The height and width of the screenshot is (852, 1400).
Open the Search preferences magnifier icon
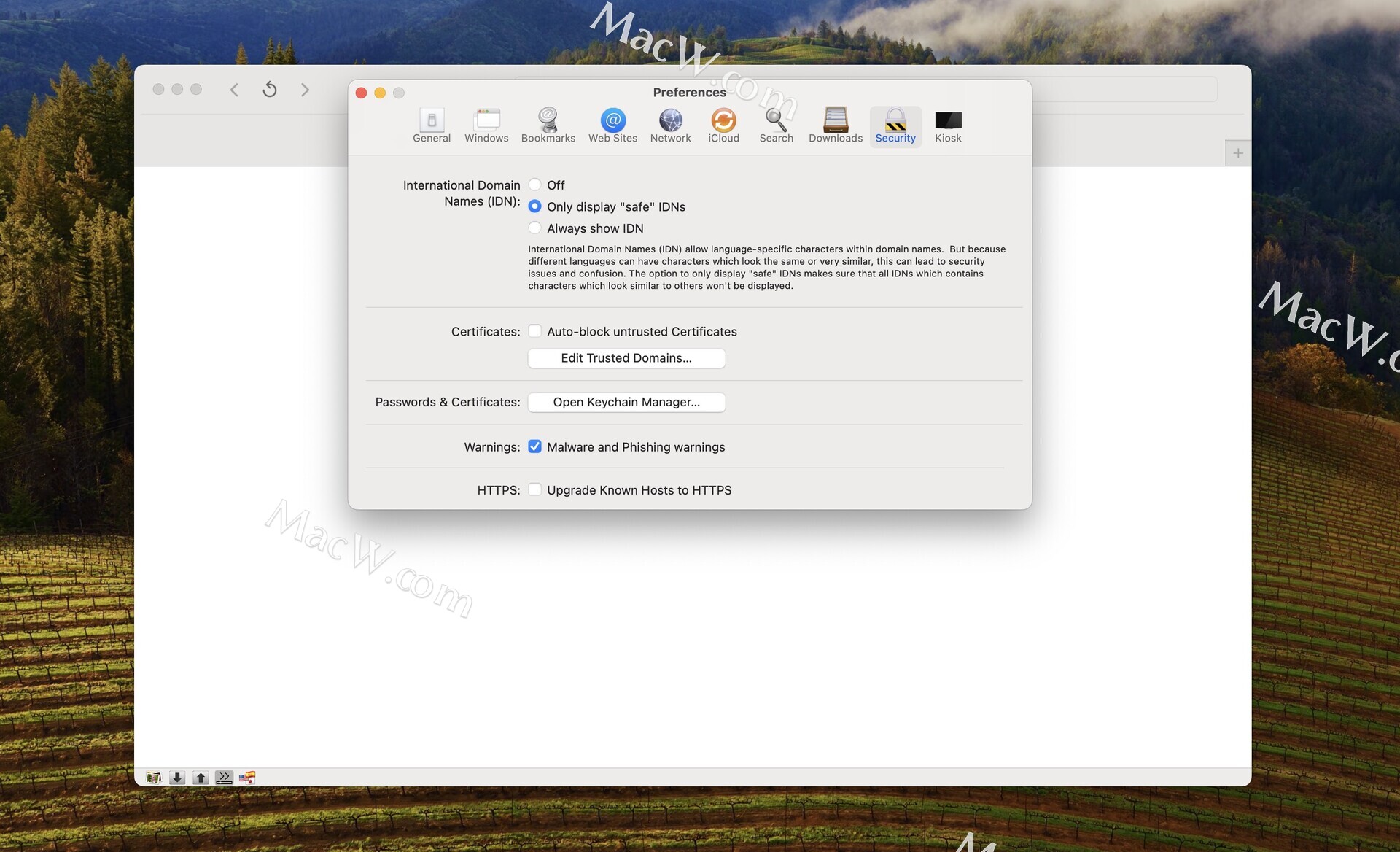pos(776,125)
